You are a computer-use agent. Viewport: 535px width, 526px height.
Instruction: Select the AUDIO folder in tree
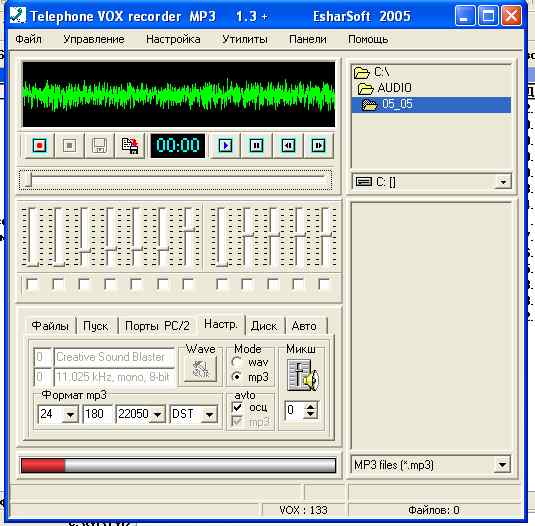[x=394, y=88]
